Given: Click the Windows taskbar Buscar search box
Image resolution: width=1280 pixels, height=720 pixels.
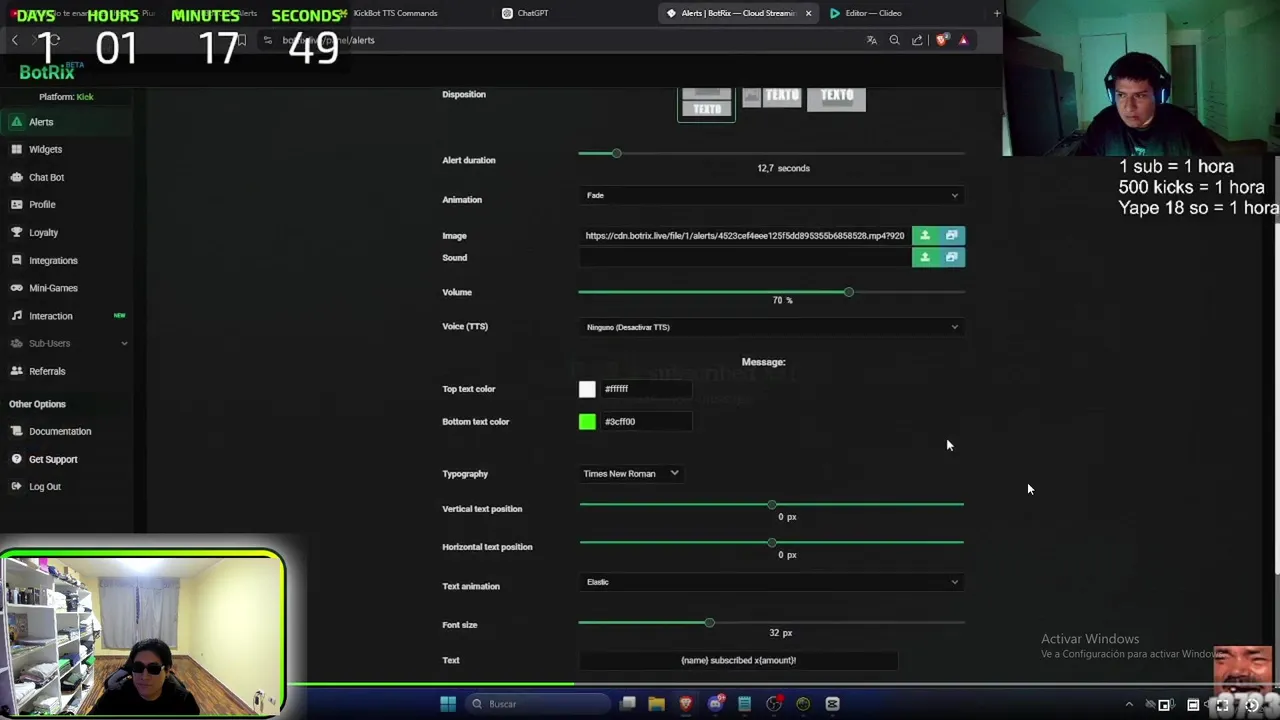Looking at the screenshot, I should [538, 704].
